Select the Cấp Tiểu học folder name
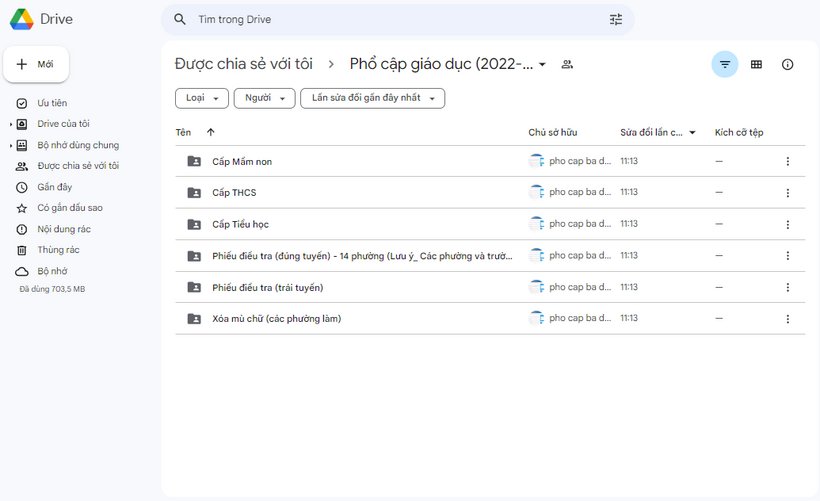Viewport: 820px width, 501px height. [241, 224]
